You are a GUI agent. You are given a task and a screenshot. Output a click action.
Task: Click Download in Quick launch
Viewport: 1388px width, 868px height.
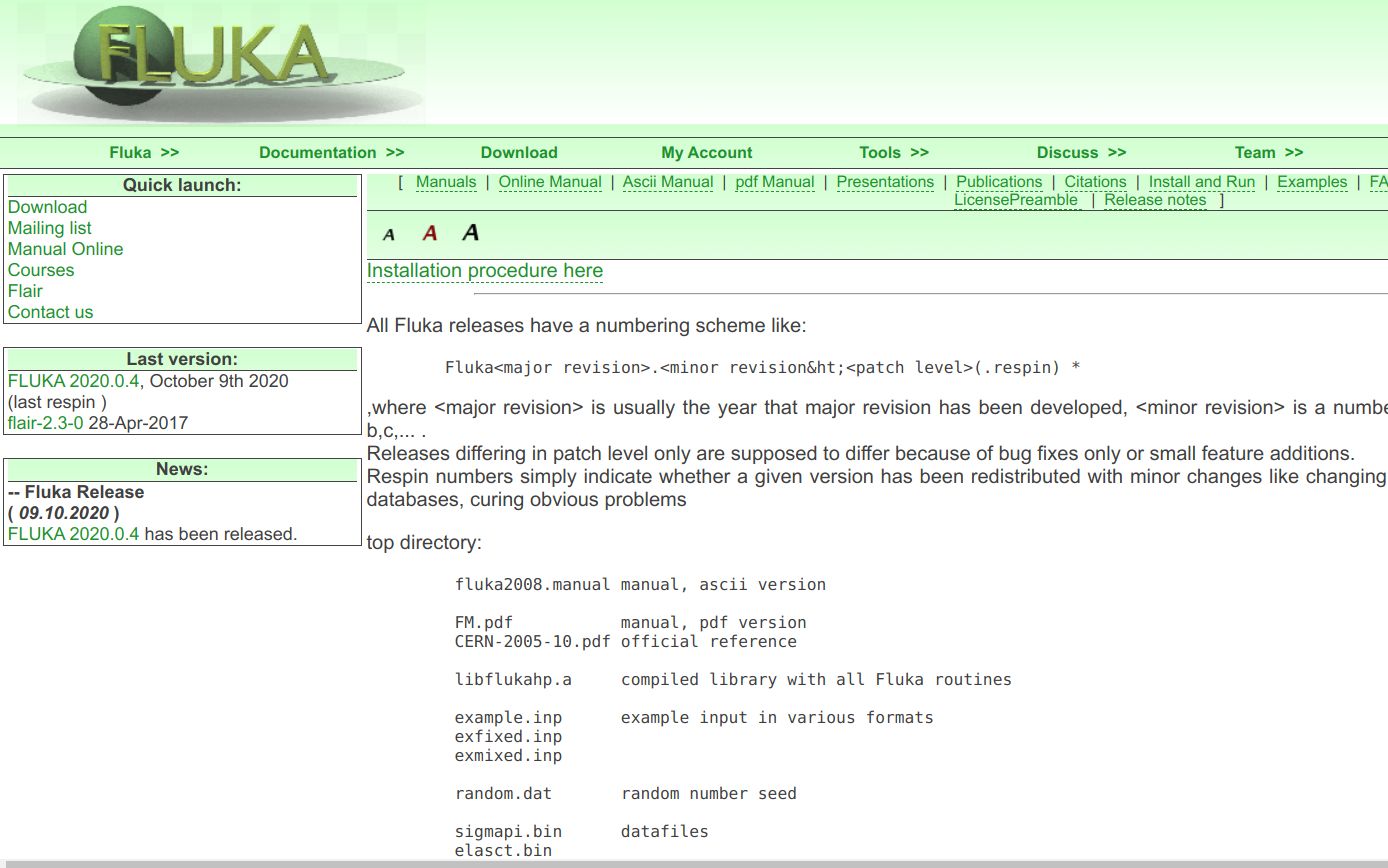tap(47, 207)
